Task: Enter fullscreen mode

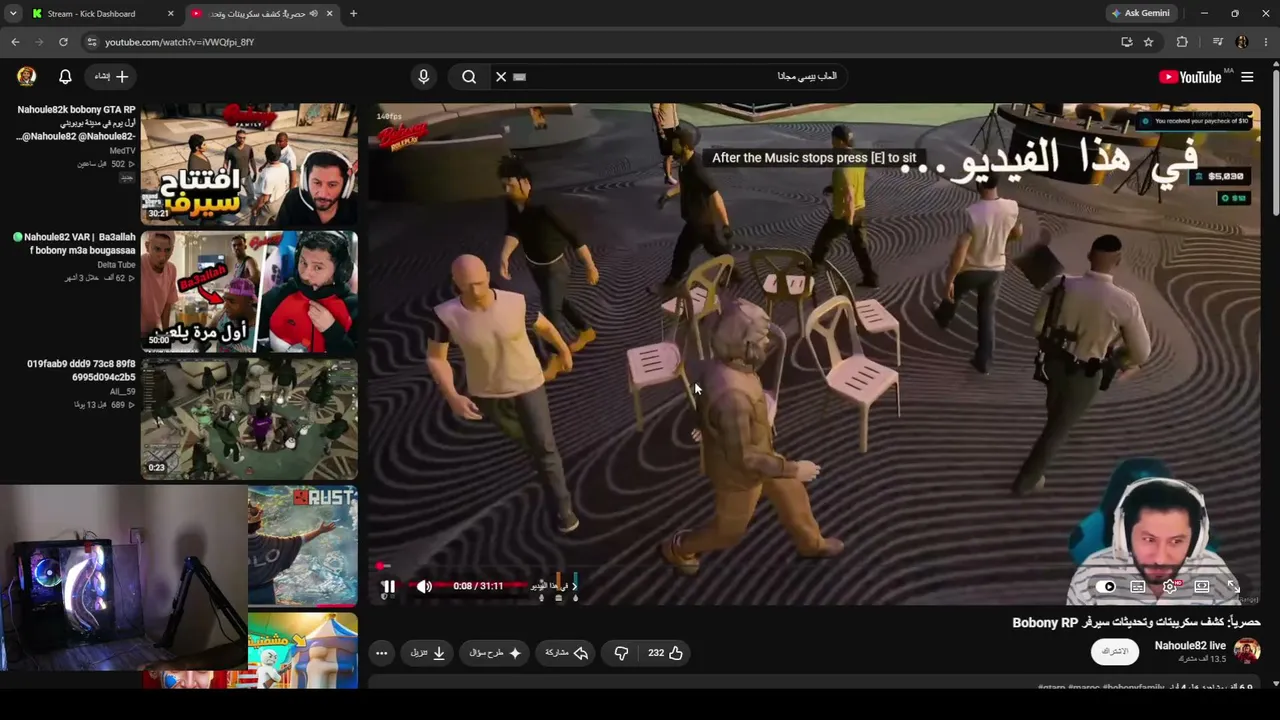Action: click(1233, 587)
